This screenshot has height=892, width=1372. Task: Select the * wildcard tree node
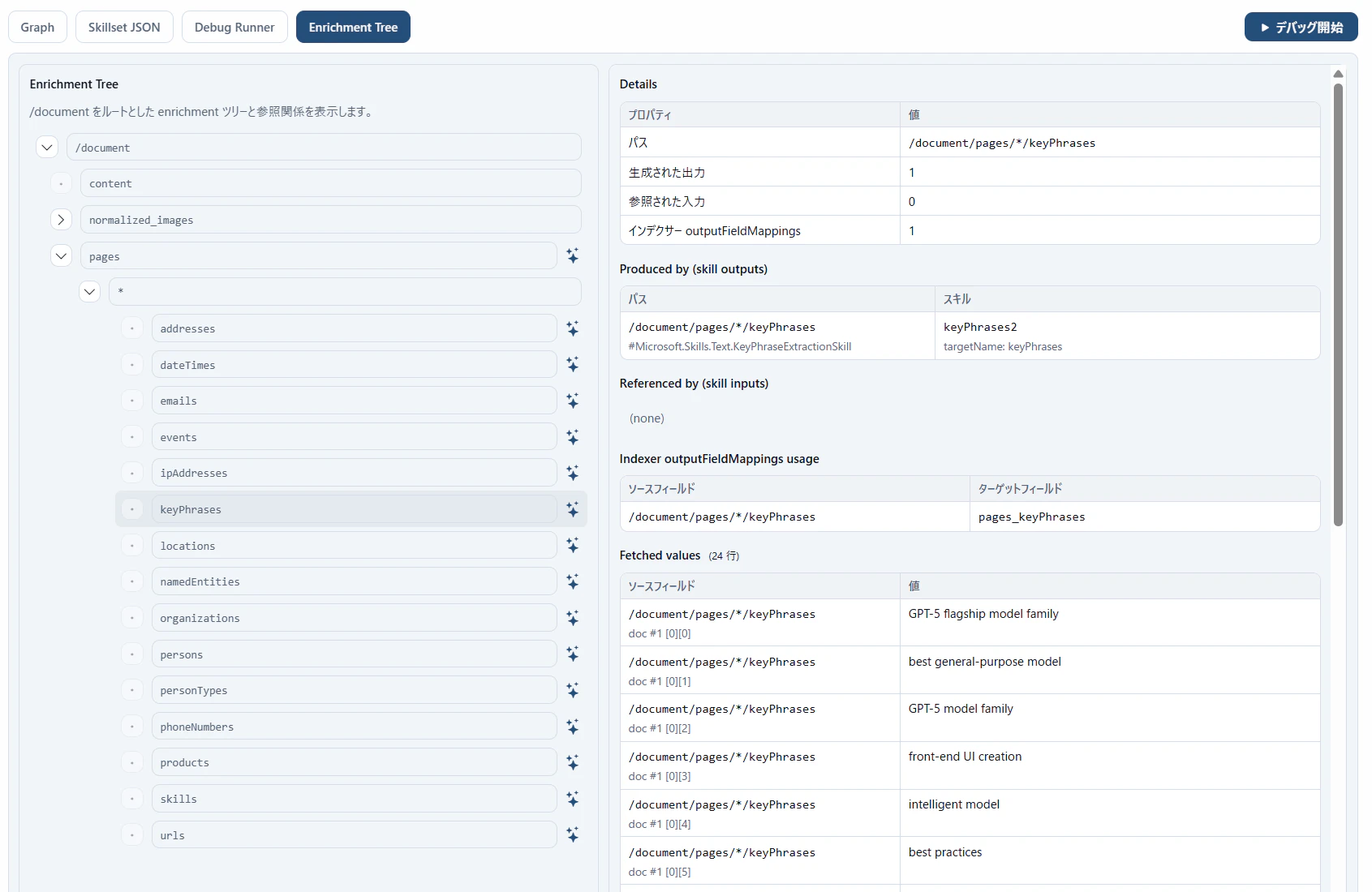point(346,292)
